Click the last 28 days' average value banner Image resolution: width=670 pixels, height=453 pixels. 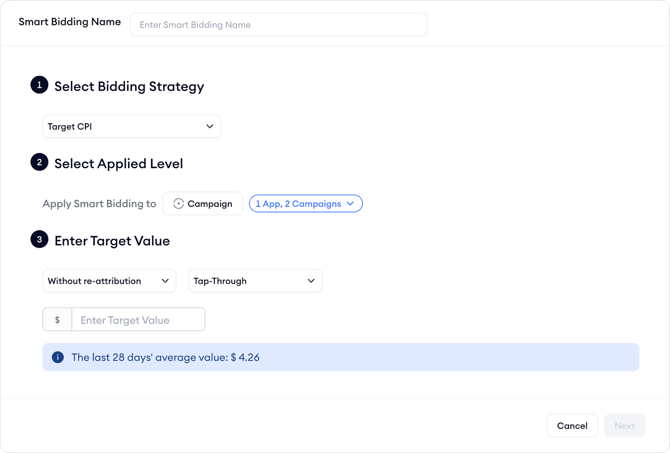pyautogui.click(x=340, y=357)
